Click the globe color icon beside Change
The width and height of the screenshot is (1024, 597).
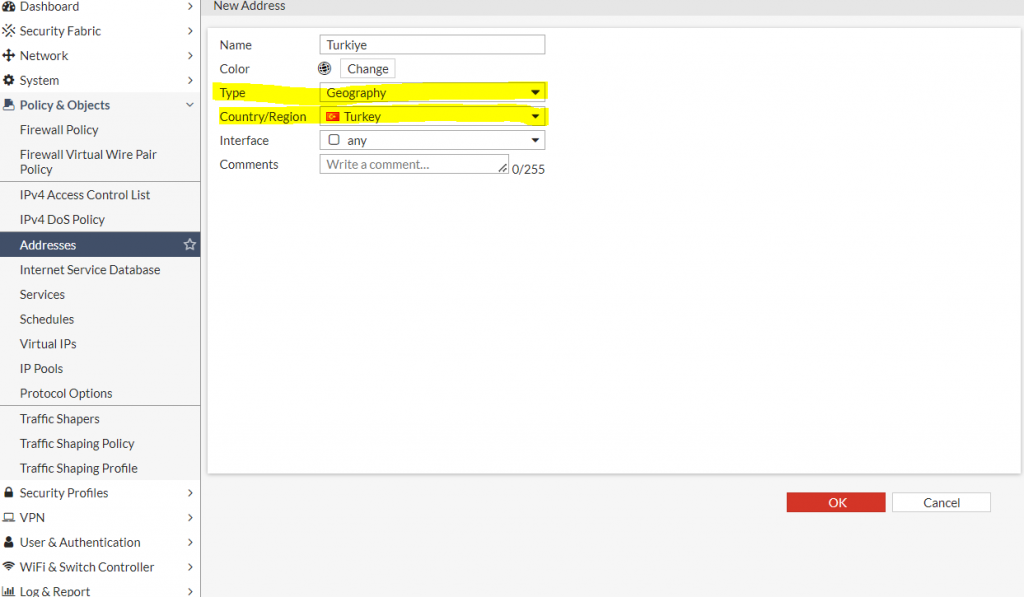[324, 69]
